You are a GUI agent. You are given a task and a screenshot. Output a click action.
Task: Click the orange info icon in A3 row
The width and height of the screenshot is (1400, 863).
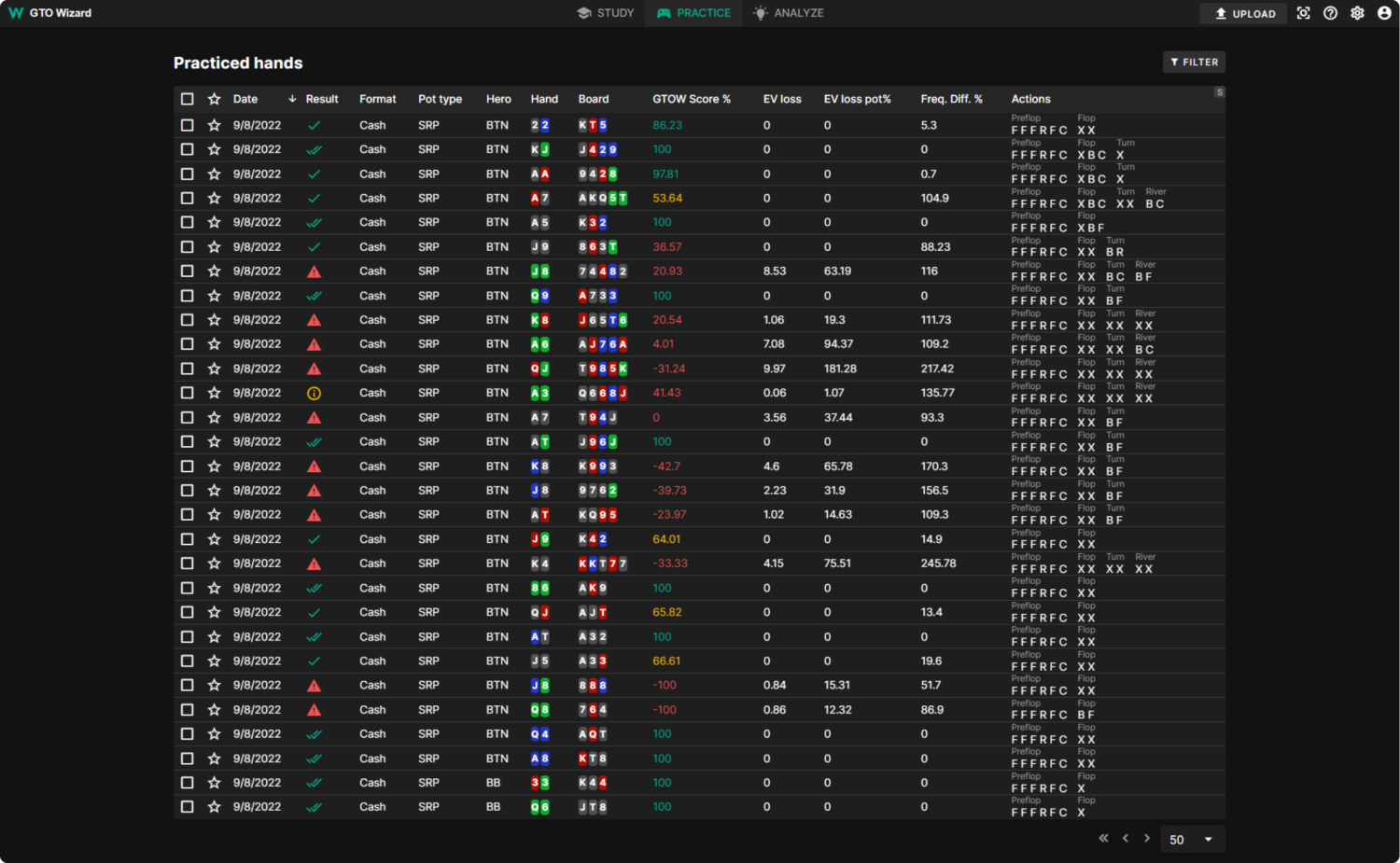[x=315, y=393]
